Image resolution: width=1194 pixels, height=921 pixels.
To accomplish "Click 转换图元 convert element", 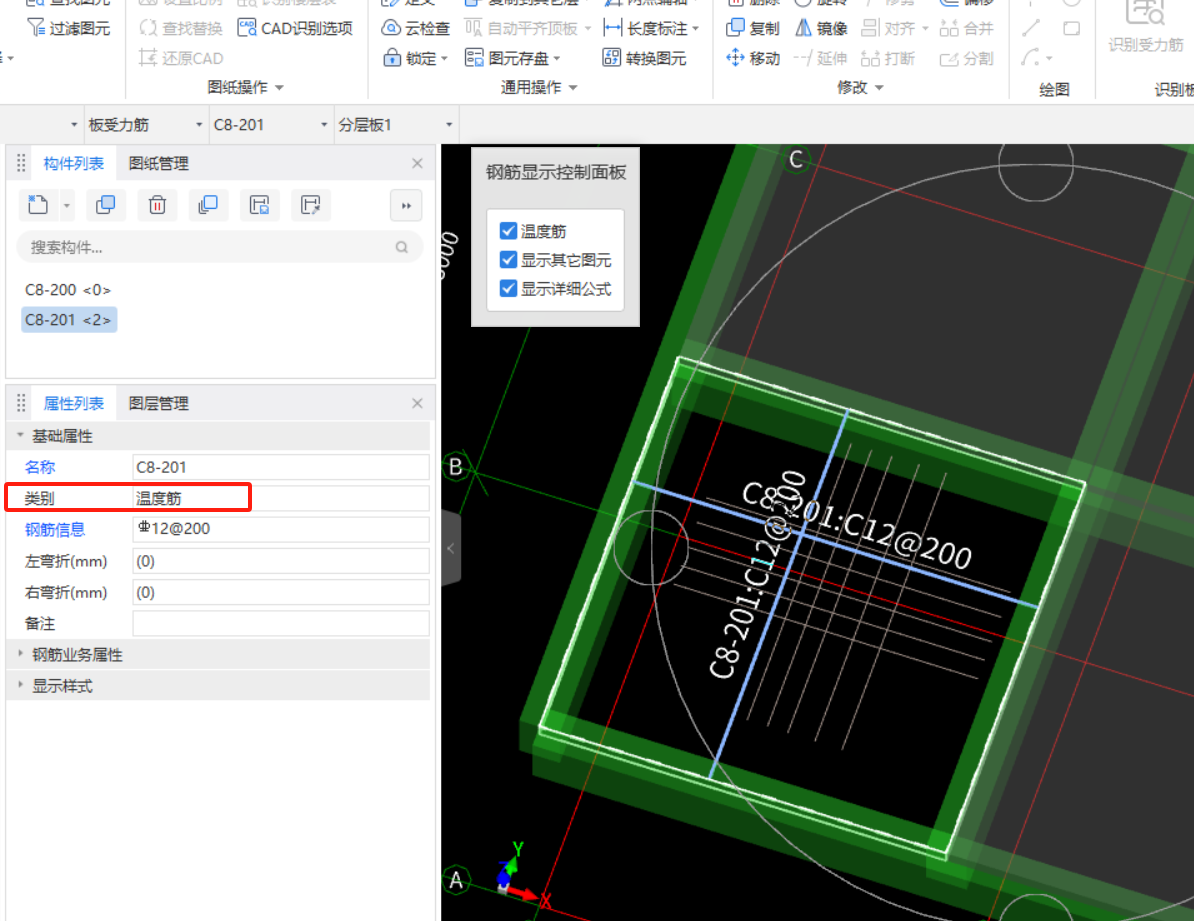I will pyautogui.click(x=644, y=58).
